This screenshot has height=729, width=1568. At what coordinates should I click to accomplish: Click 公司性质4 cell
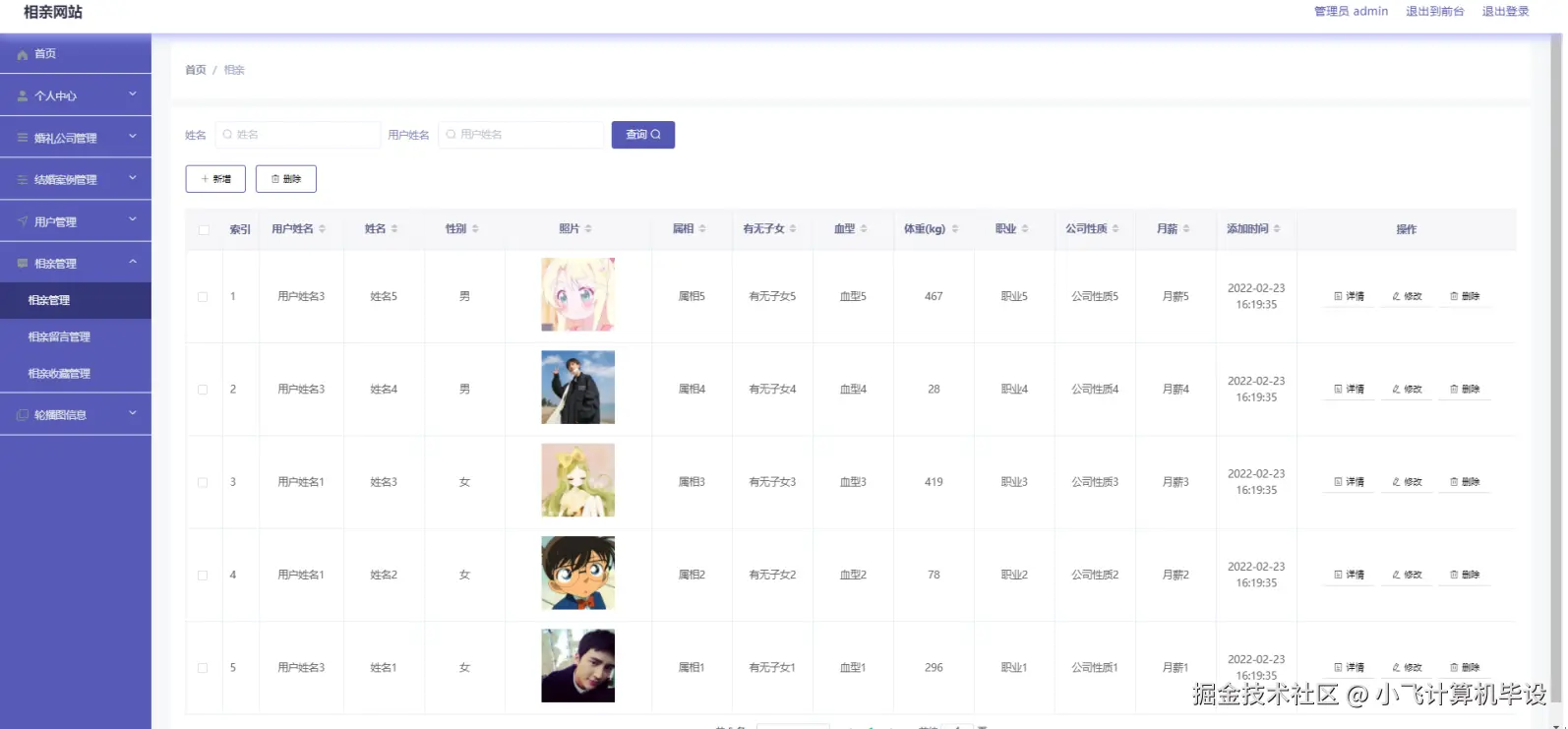[x=1095, y=390]
